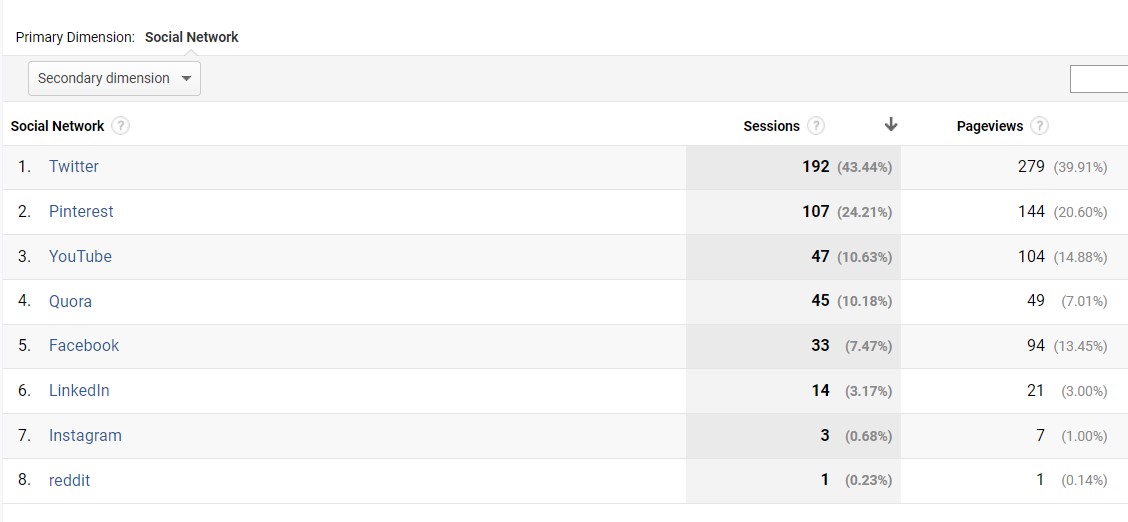Viewport: 1128px width, 522px height.
Task: Open the reddit social network link
Action: 69,481
